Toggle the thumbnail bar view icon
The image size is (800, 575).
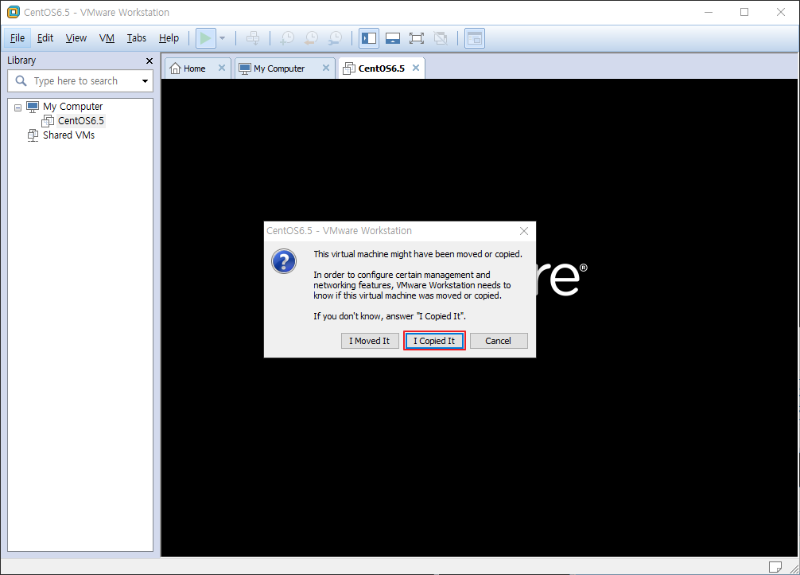[392, 38]
